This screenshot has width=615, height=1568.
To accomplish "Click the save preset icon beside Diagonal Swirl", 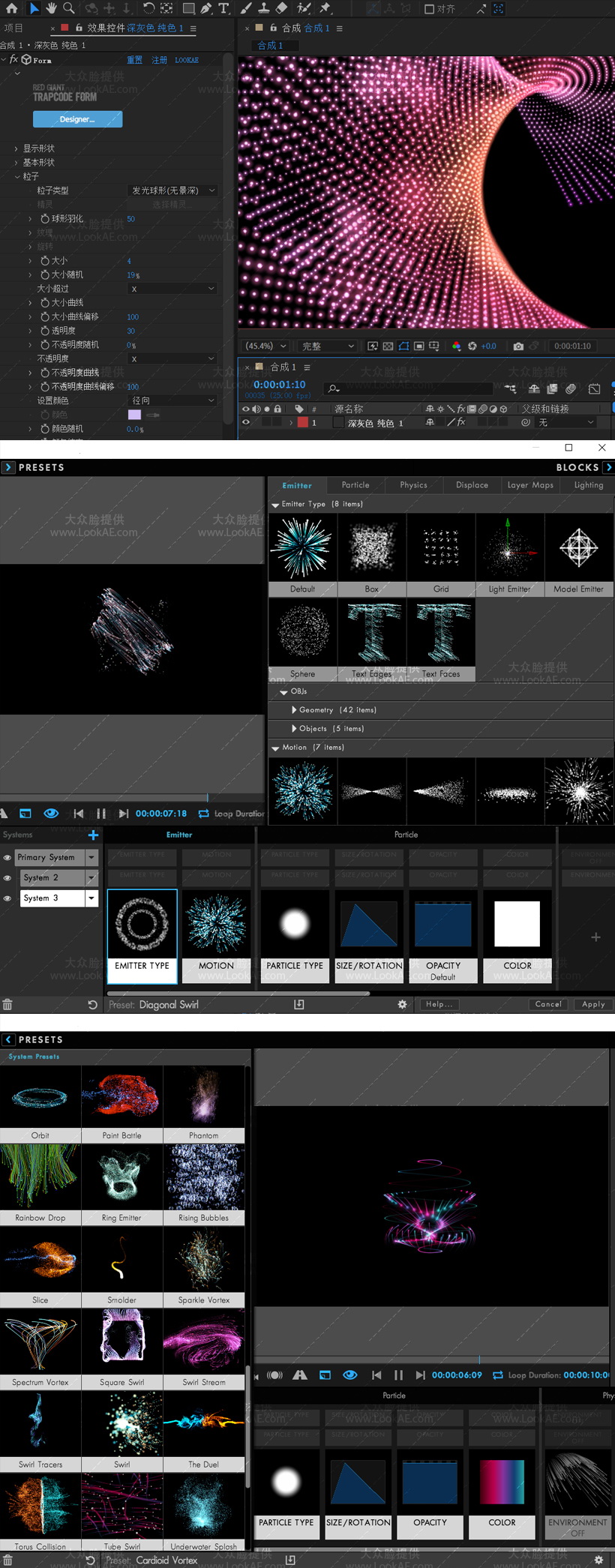I will (299, 1004).
